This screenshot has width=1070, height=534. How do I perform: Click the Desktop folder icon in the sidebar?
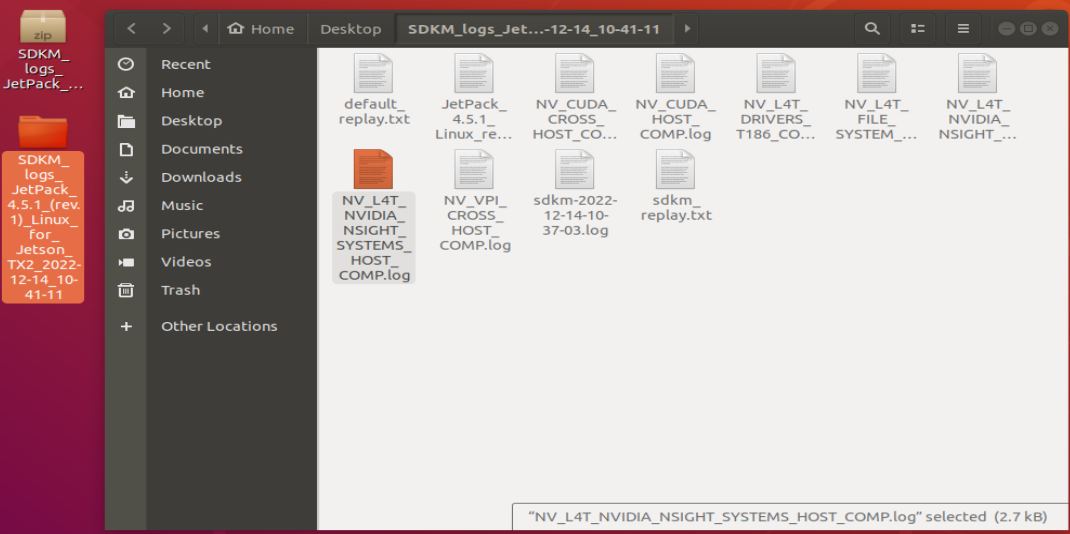[126, 121]
